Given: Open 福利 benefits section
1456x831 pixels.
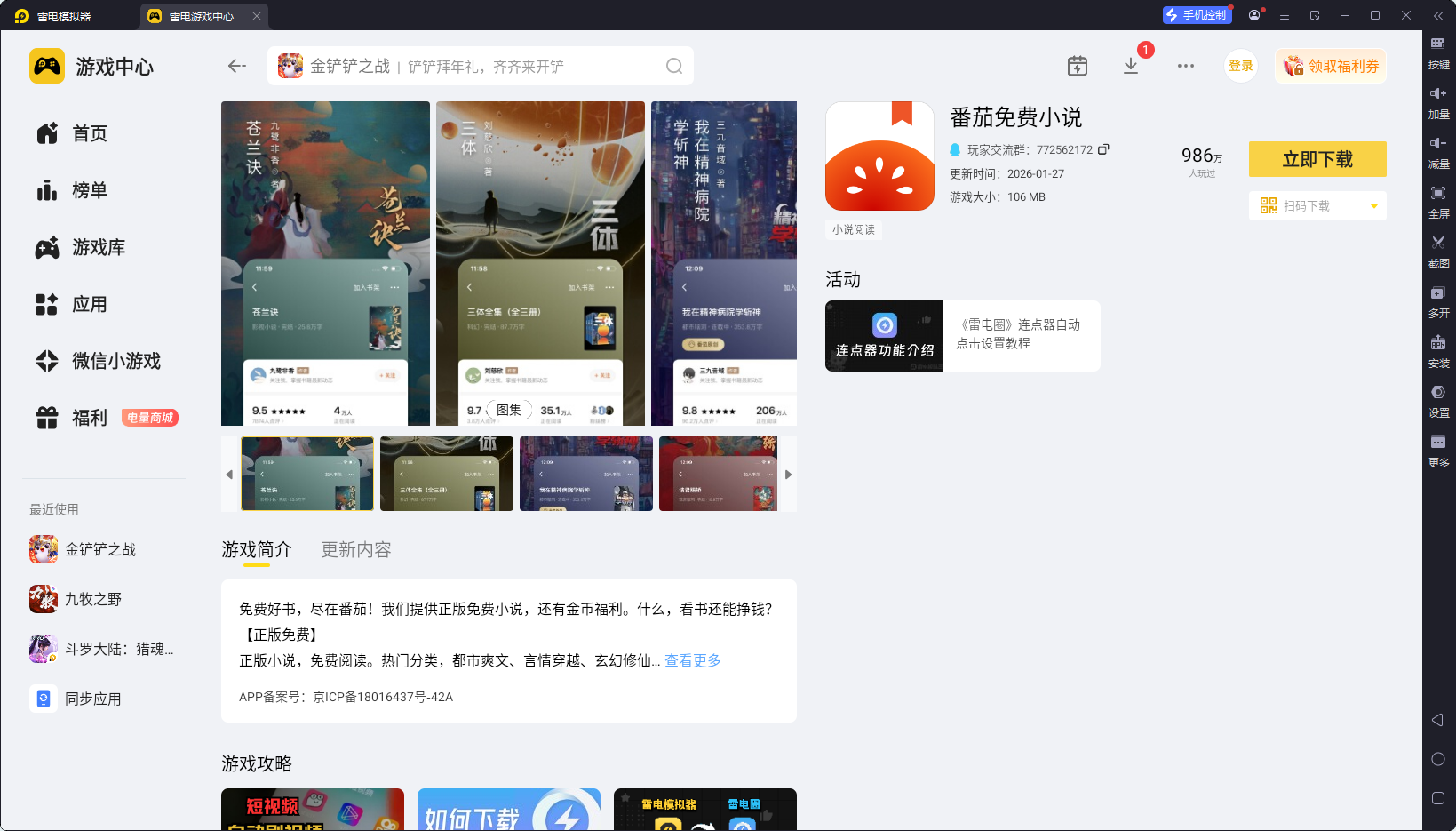Looking at the screenshot, I should coord(71,418).
